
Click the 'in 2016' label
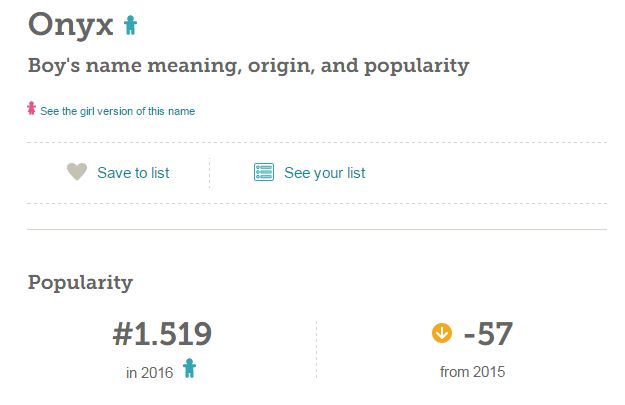[149, 372]
